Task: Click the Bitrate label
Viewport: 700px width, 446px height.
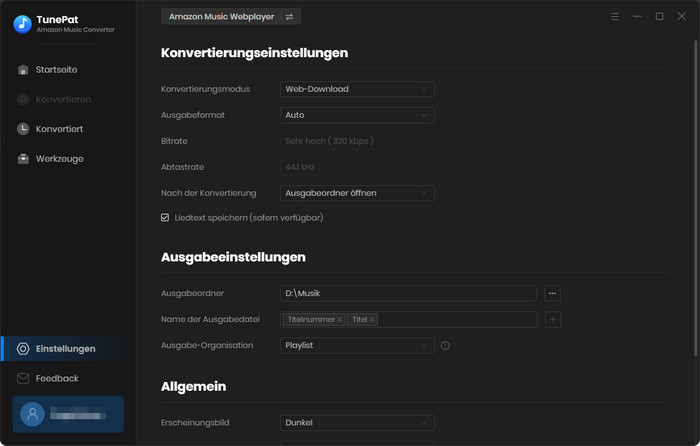Action: point(174,141)
